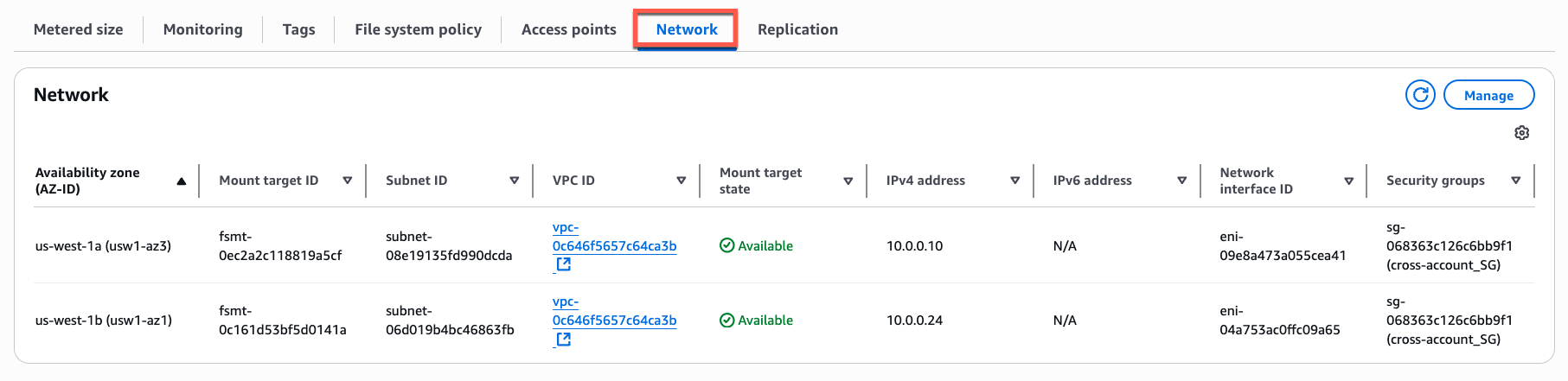This screenshot has height=381, width=1568.
Task: Open VPC link in us-west-1b row
Action: pyautogui.click(x=614, y=320)
